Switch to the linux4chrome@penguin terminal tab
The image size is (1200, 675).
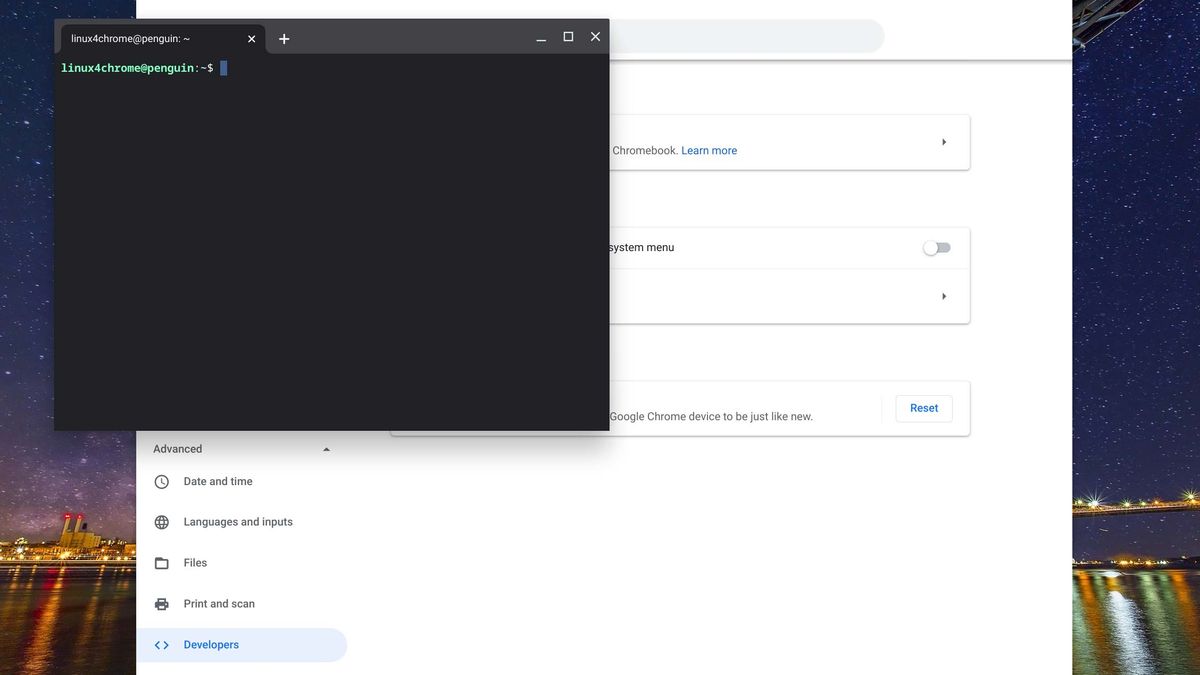[x=140, y=38]
